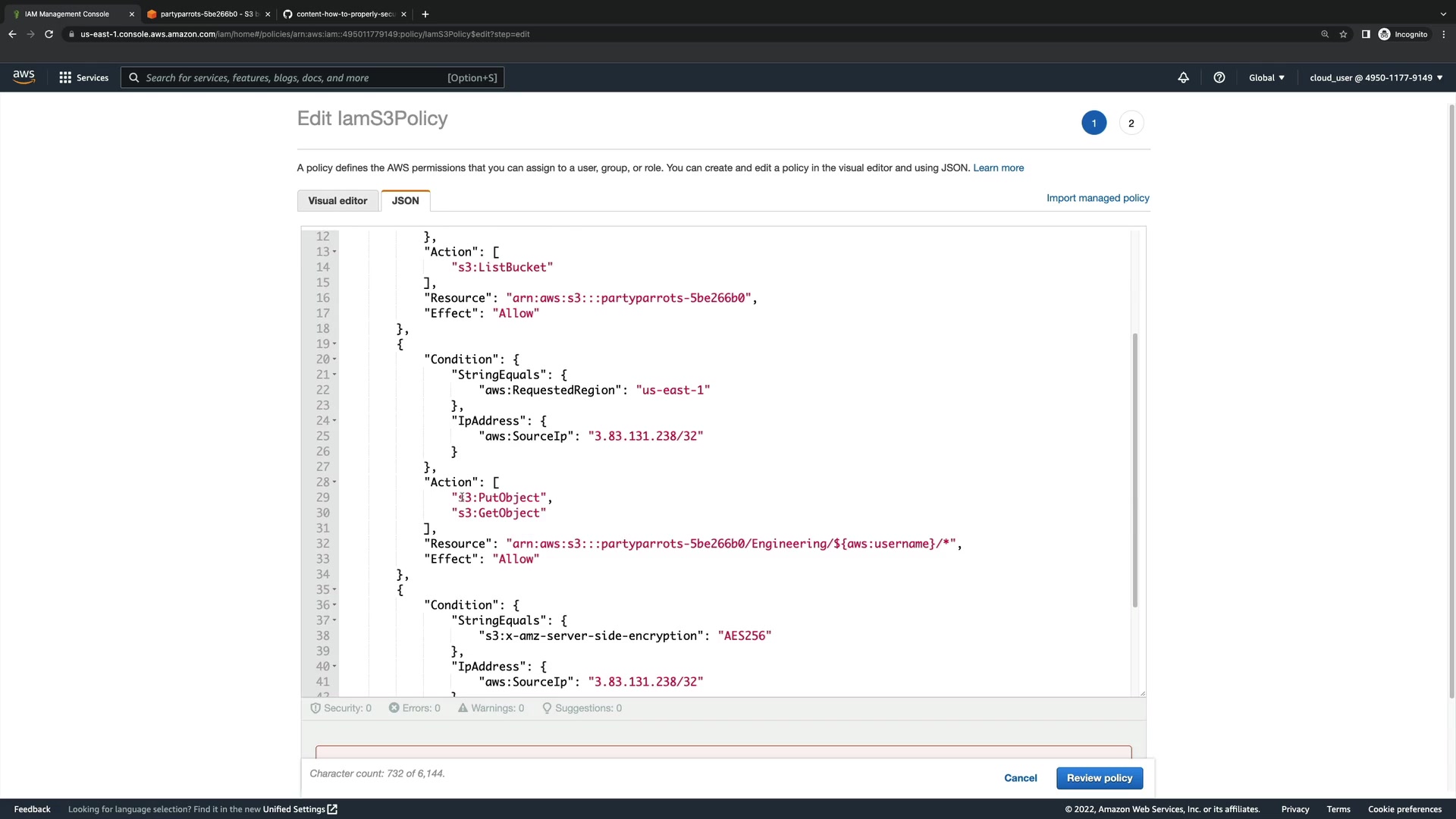Click the Review policy button
The width and height of the screenshot is (1456, 819).
click(1099, 778)
